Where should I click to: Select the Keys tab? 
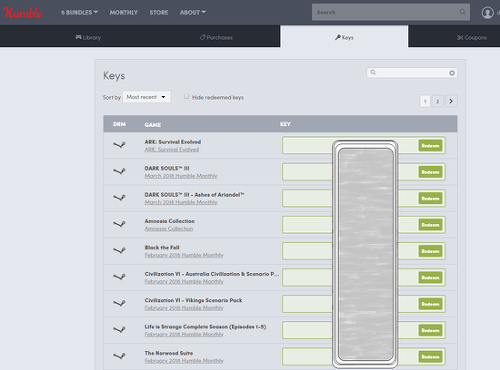pos(344,37)
